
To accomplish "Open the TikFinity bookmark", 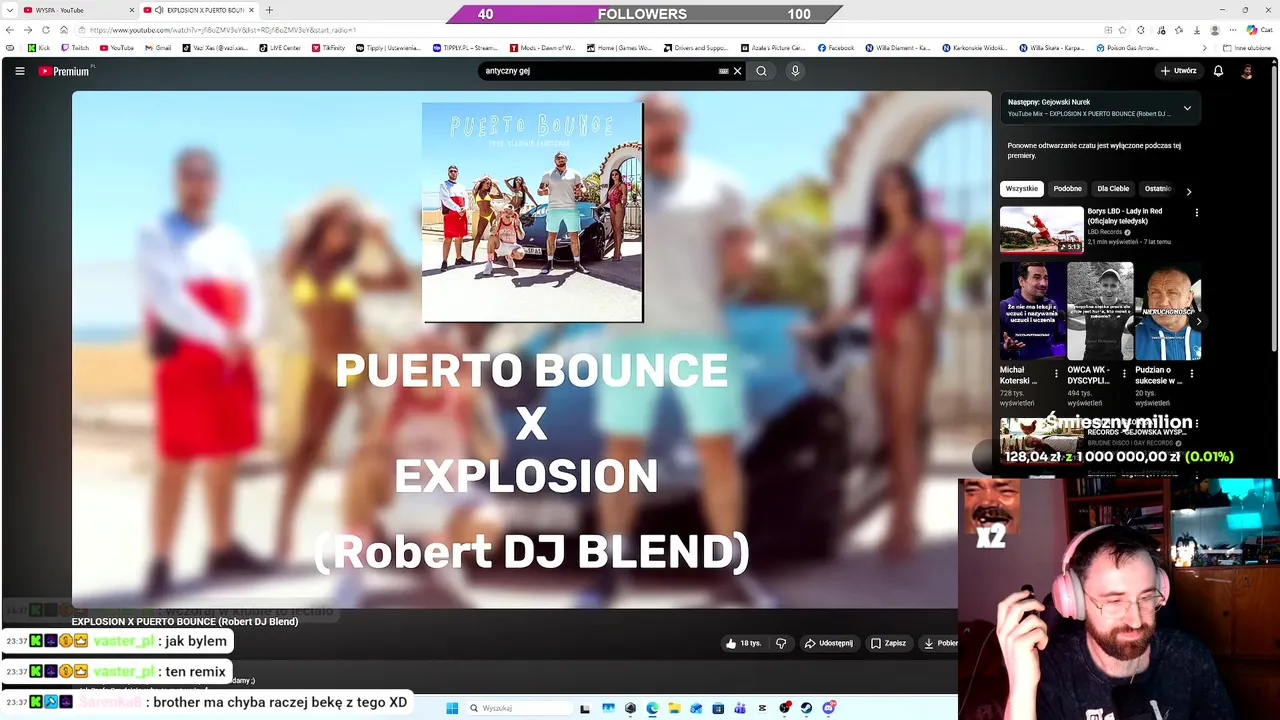I will pos(329,48).
